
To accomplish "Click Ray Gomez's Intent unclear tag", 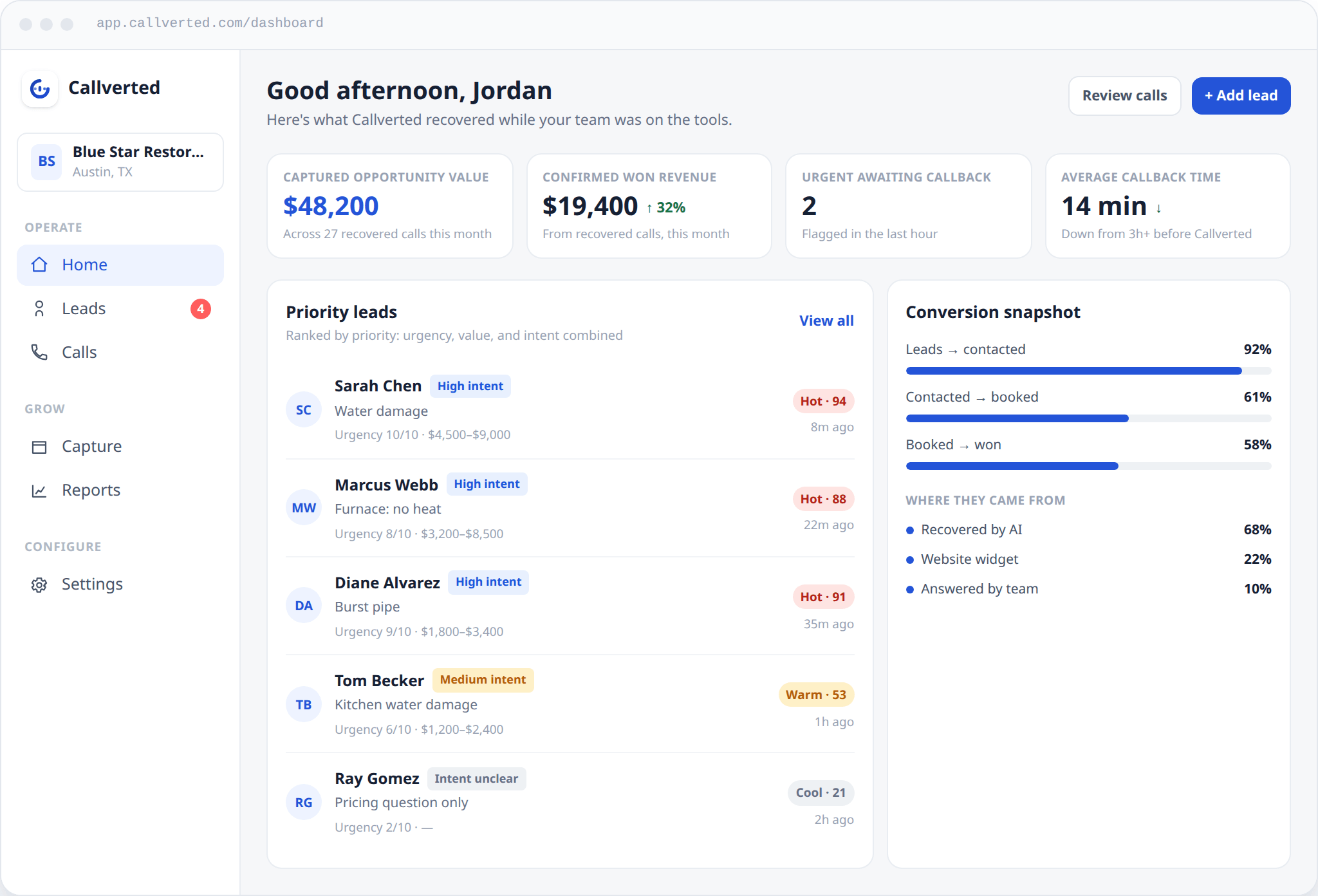I will 476,779.
